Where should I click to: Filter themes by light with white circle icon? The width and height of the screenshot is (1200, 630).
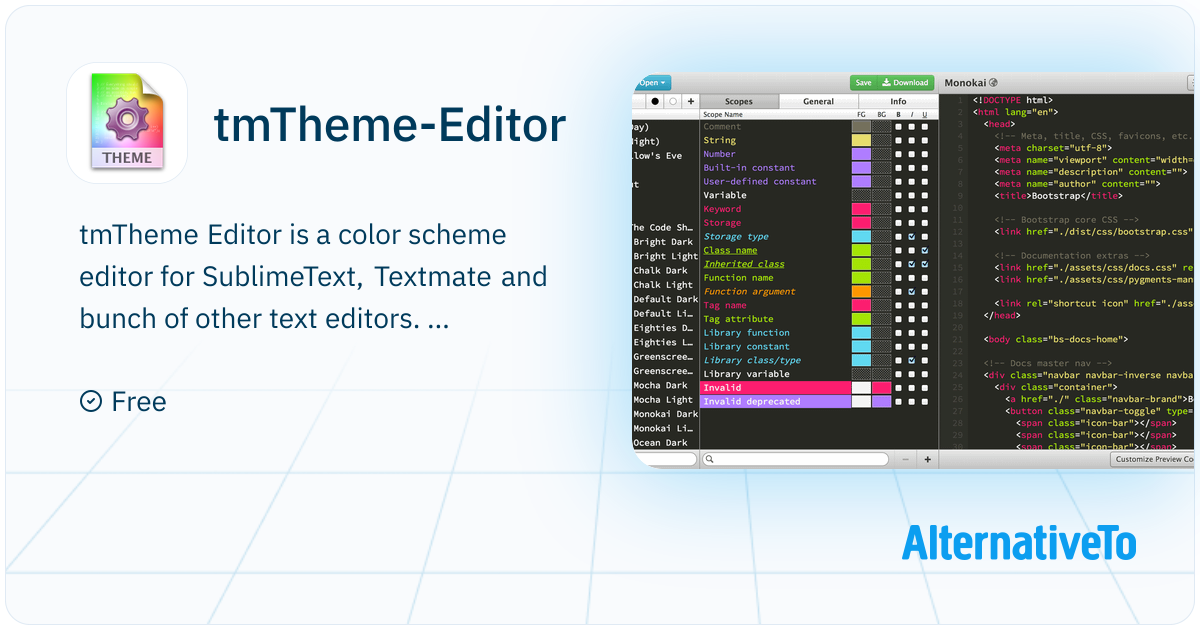[x=673, y=101]
